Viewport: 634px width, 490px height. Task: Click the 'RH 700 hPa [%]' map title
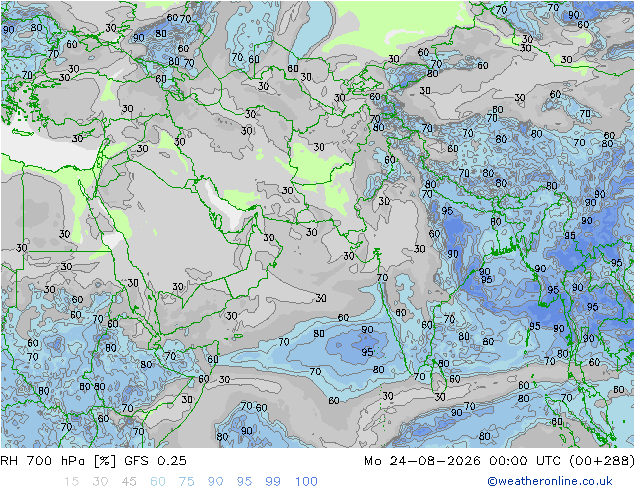pos(58,461)
